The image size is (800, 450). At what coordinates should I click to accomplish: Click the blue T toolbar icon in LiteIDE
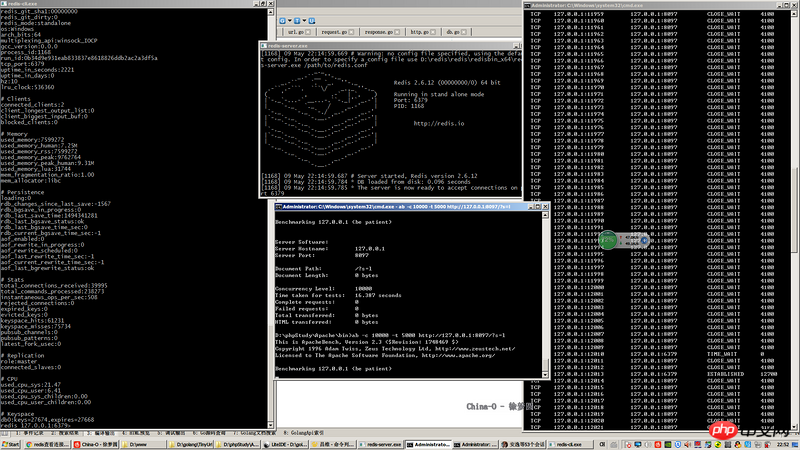tap(296, 21)
